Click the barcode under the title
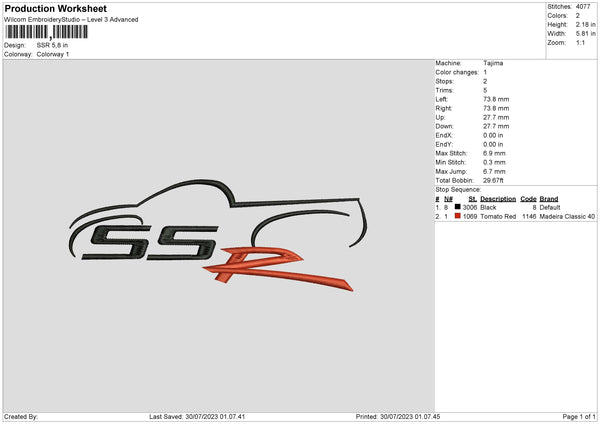The image size is (600, 424). click(x=46, y=32)
